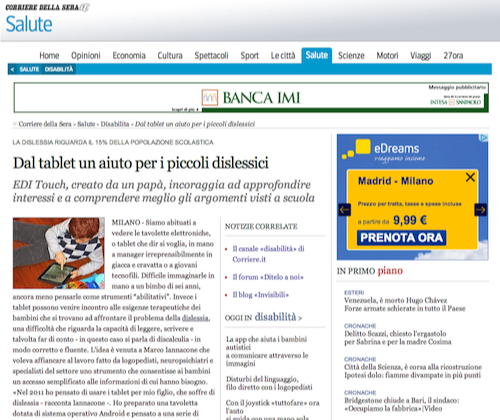Click the Madrid - Milano offer title

[x=396, y=181]
